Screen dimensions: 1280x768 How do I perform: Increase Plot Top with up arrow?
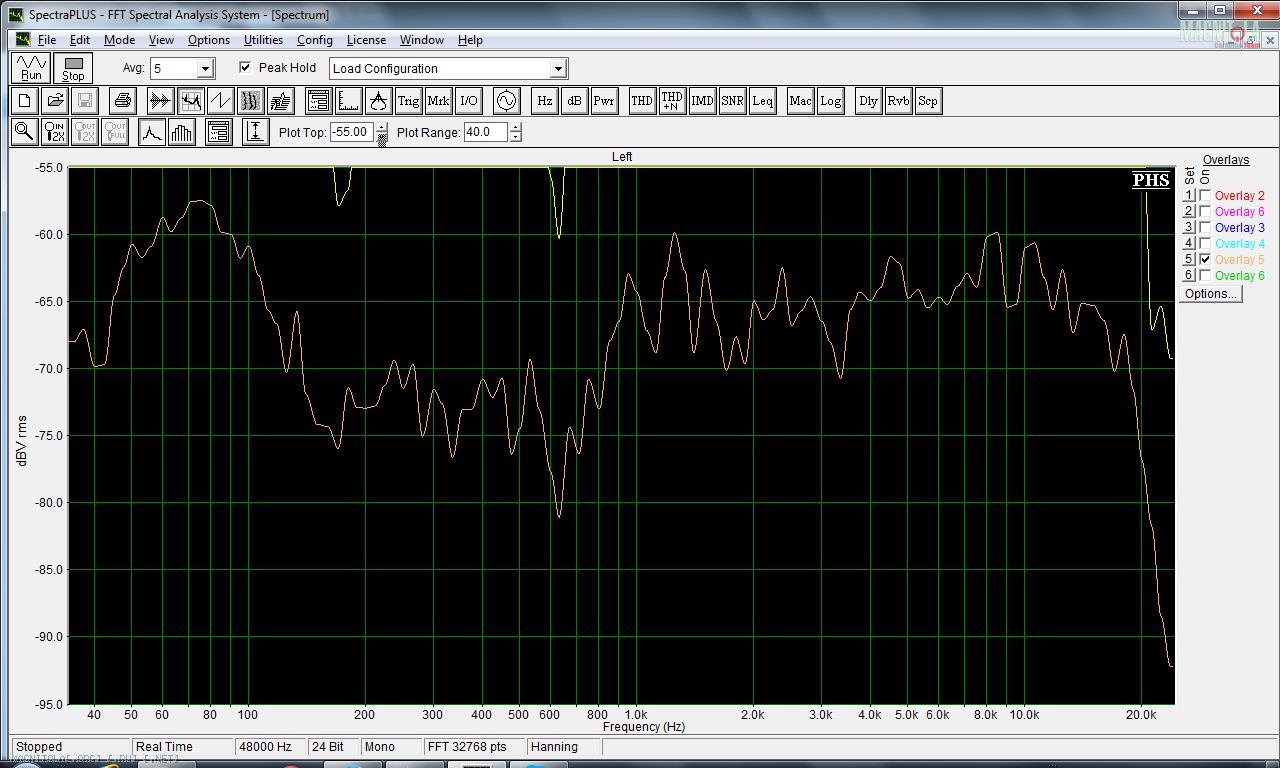(x=382, y=127)
